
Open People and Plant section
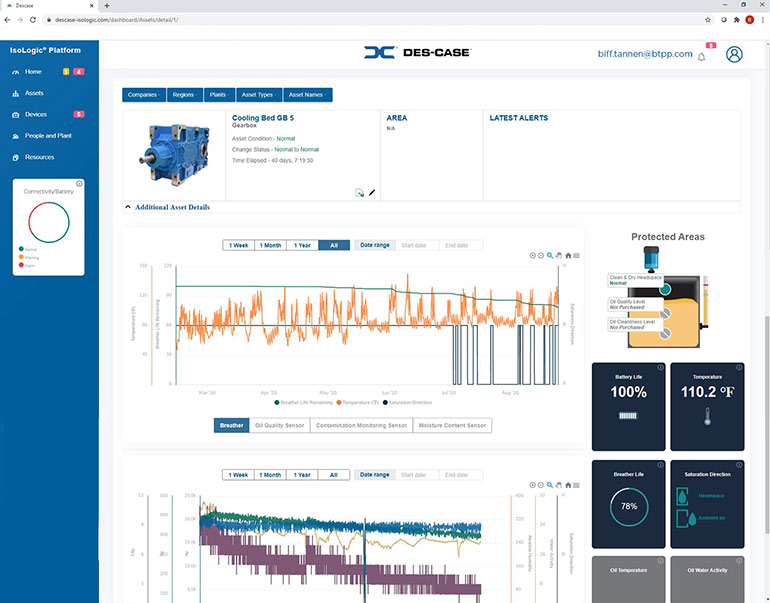point(48,136)
